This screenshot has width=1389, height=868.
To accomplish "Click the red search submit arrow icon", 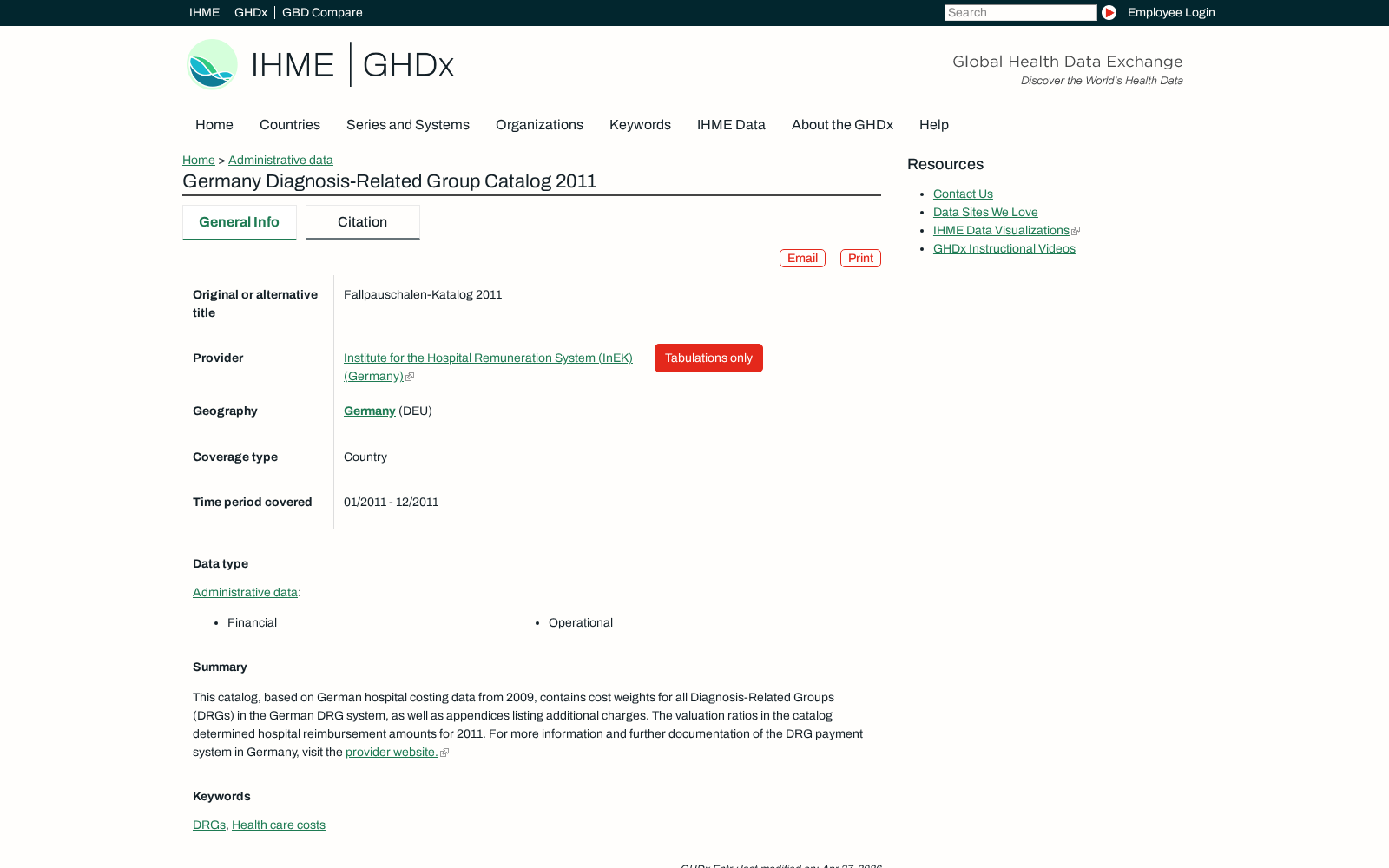I will pos(1109,12).
